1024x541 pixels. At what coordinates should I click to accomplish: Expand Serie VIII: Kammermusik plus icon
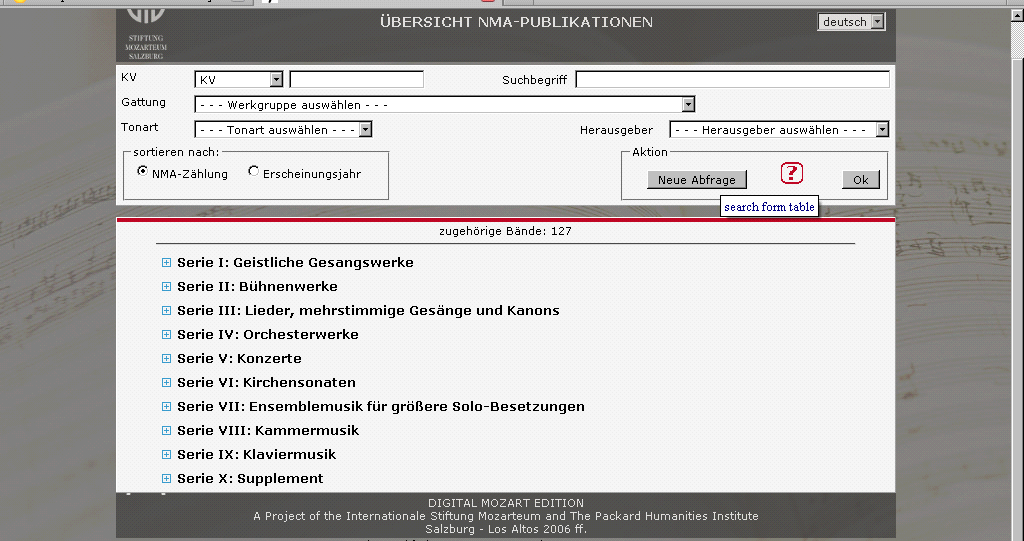click(x=167, y=431)
